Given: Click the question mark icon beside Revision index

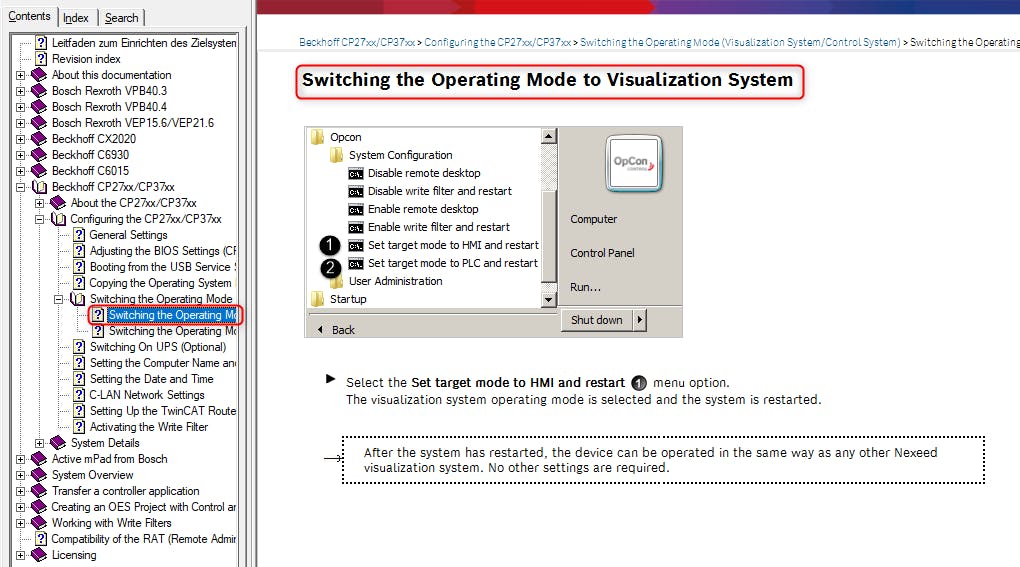Looking at the screenshot, I should (41, 59).
